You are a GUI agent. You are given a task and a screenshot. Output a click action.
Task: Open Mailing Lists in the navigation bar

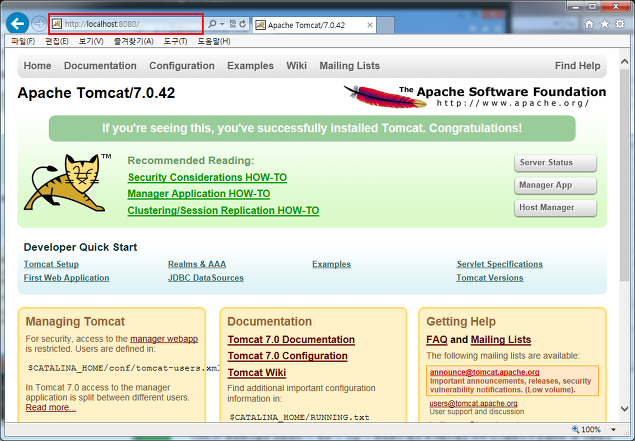point(349,66)
